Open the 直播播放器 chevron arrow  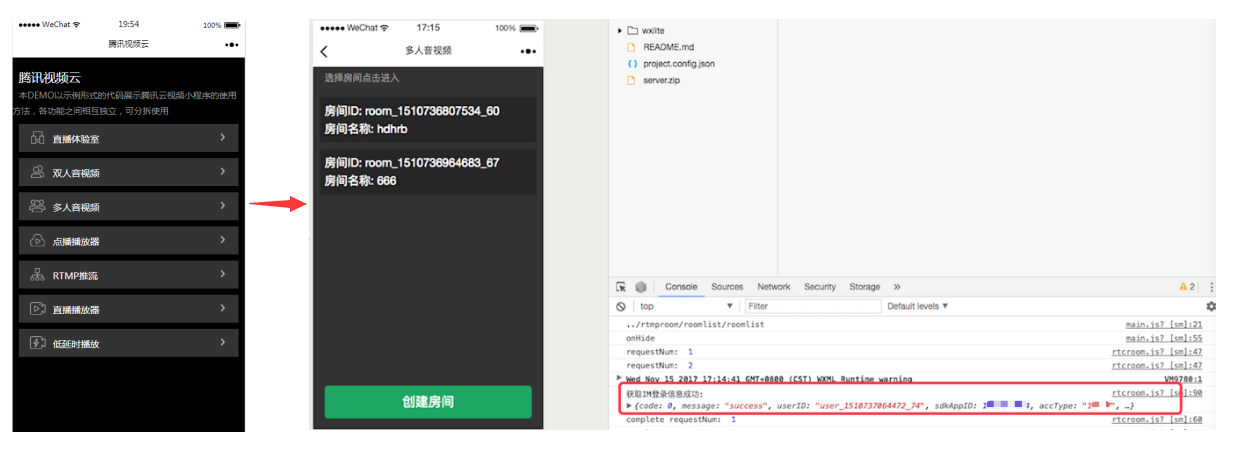(223, 308)
